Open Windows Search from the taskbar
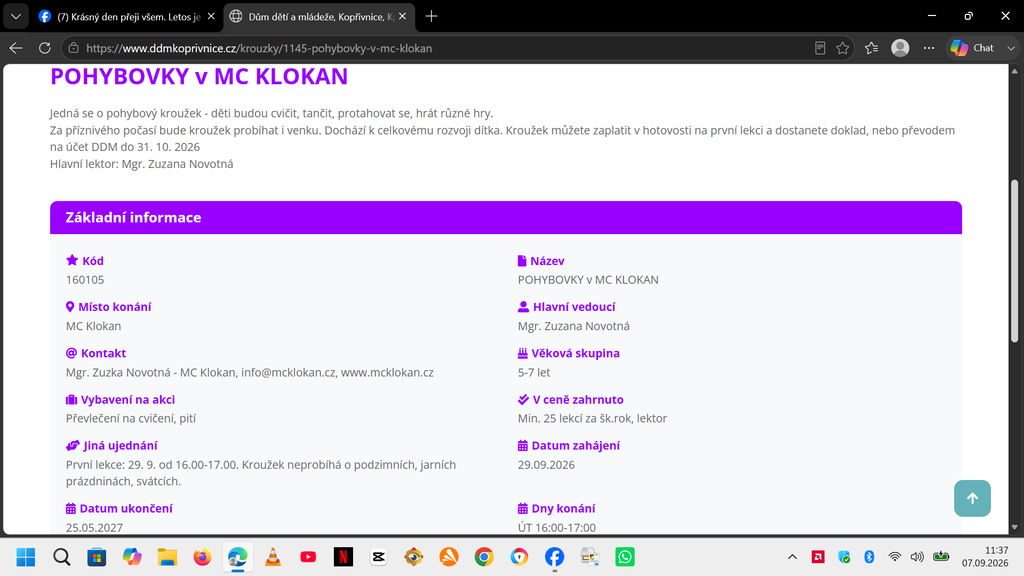 pos(61,557)
